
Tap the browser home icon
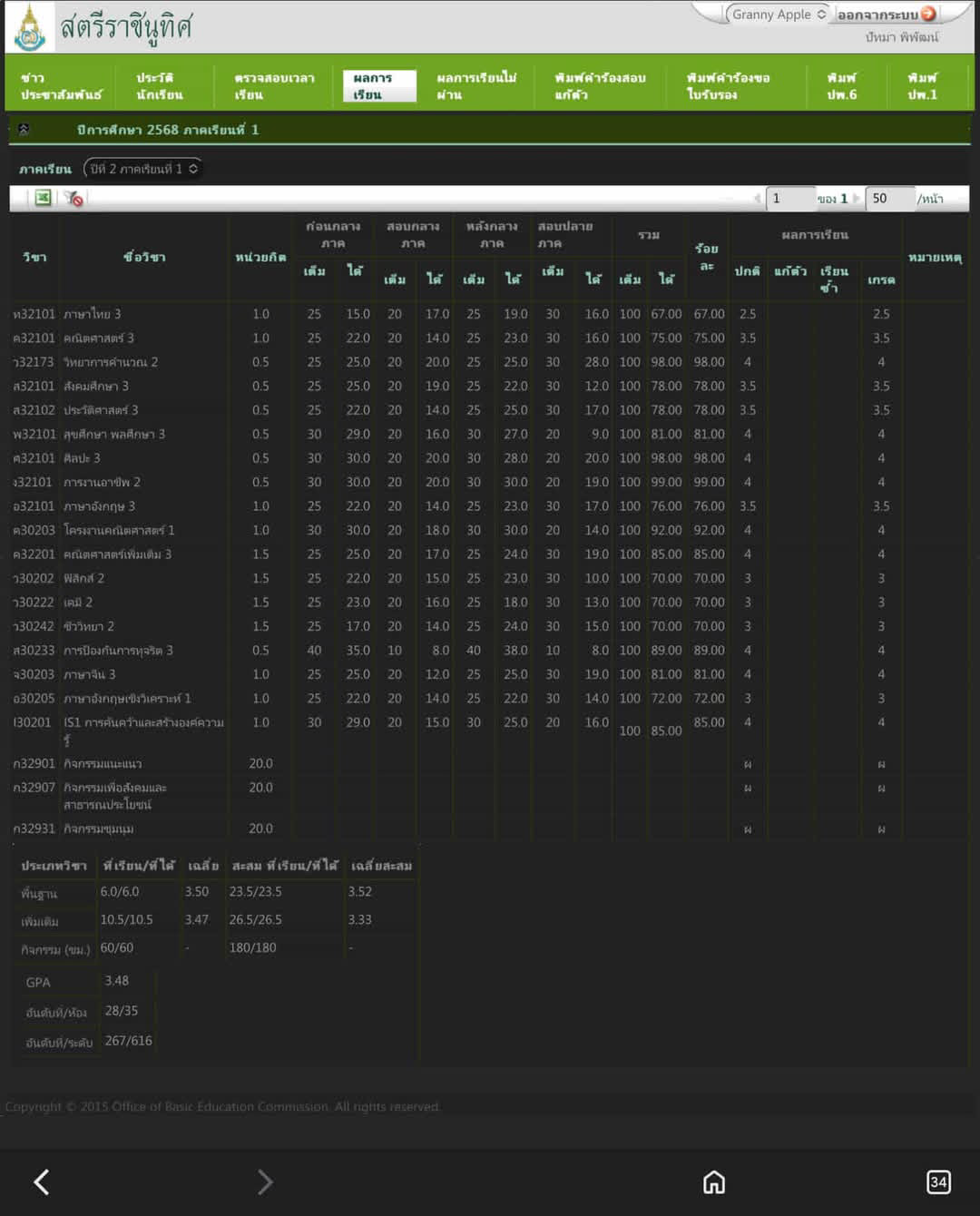point(714,1182)
